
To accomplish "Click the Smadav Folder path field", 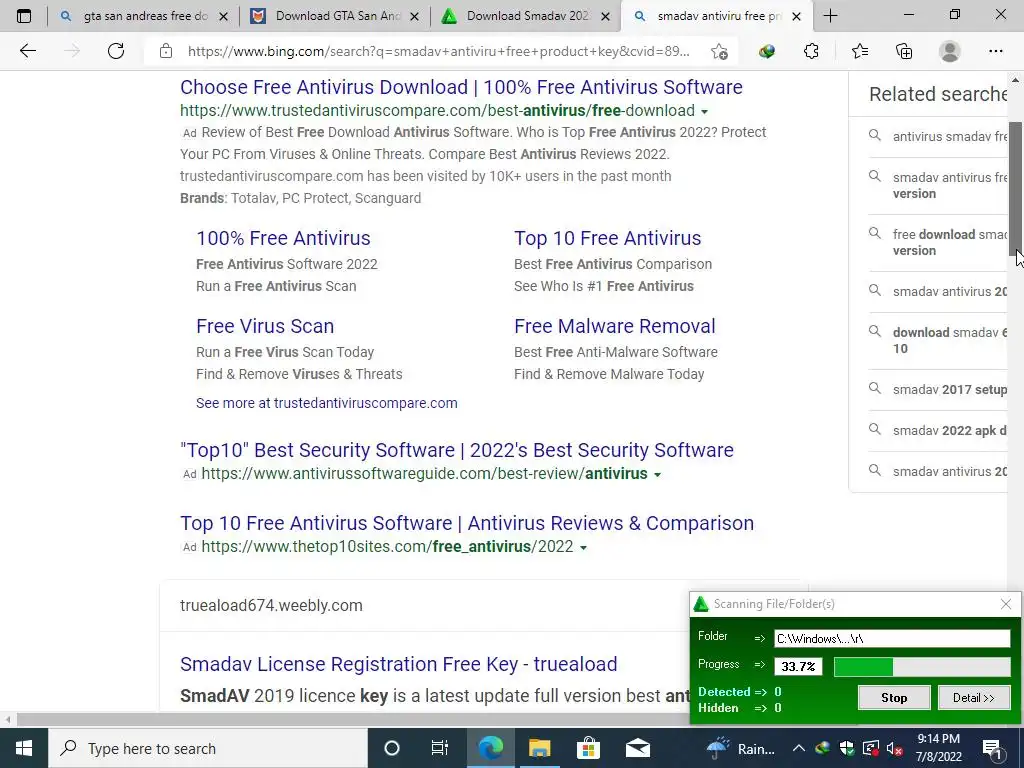I will (892, 638).
